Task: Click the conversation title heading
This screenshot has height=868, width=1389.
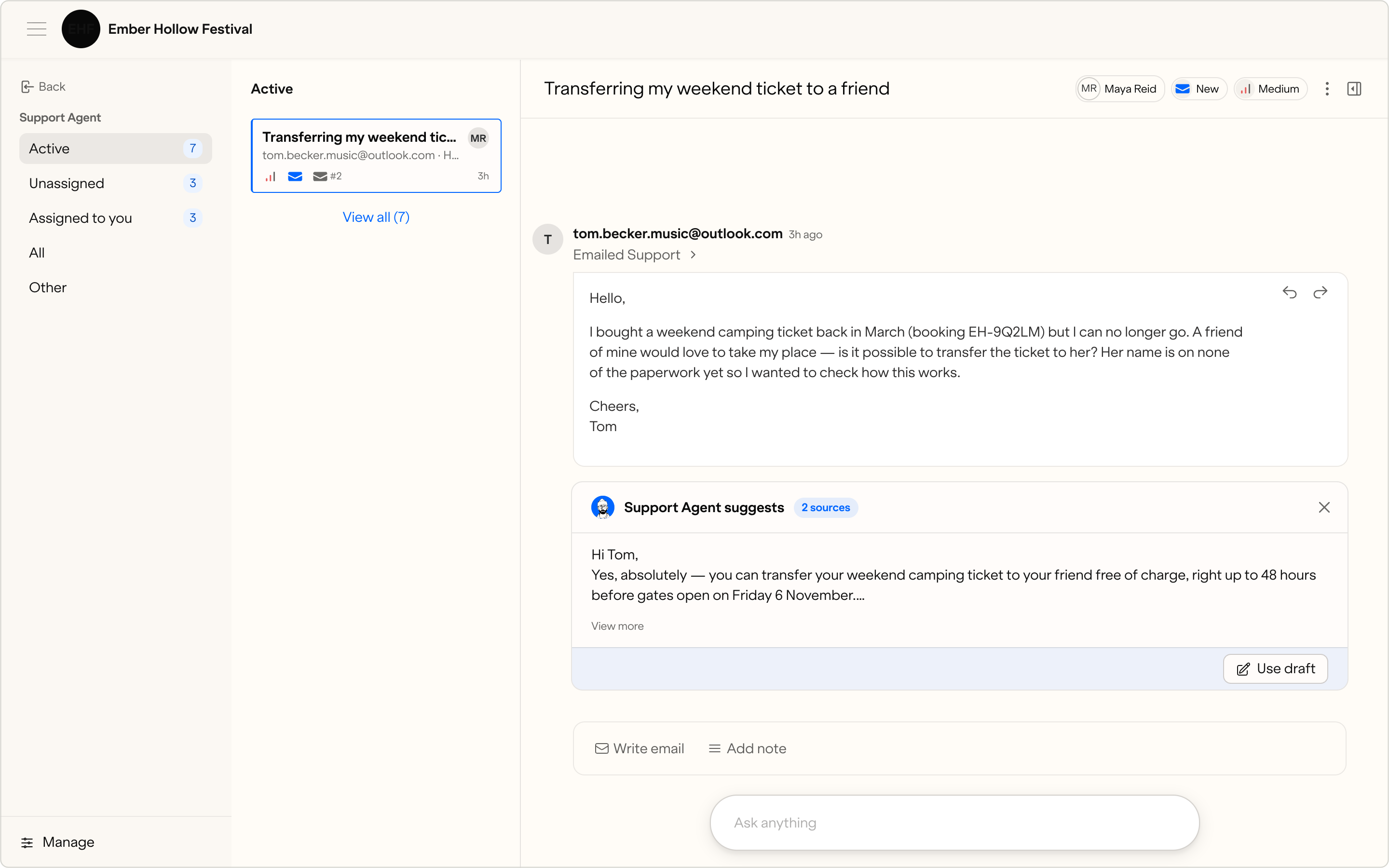Action: pos(717,89)
